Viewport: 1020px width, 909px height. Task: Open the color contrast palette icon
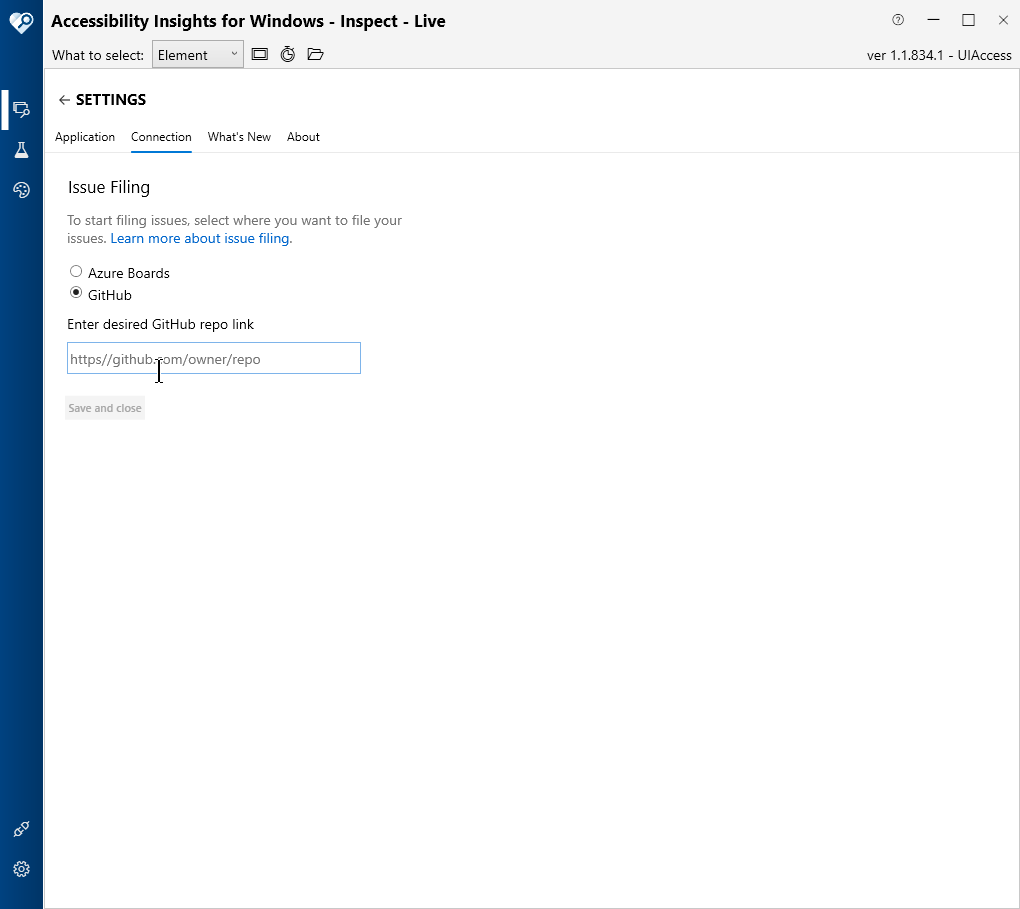click(x=21, y=190)
